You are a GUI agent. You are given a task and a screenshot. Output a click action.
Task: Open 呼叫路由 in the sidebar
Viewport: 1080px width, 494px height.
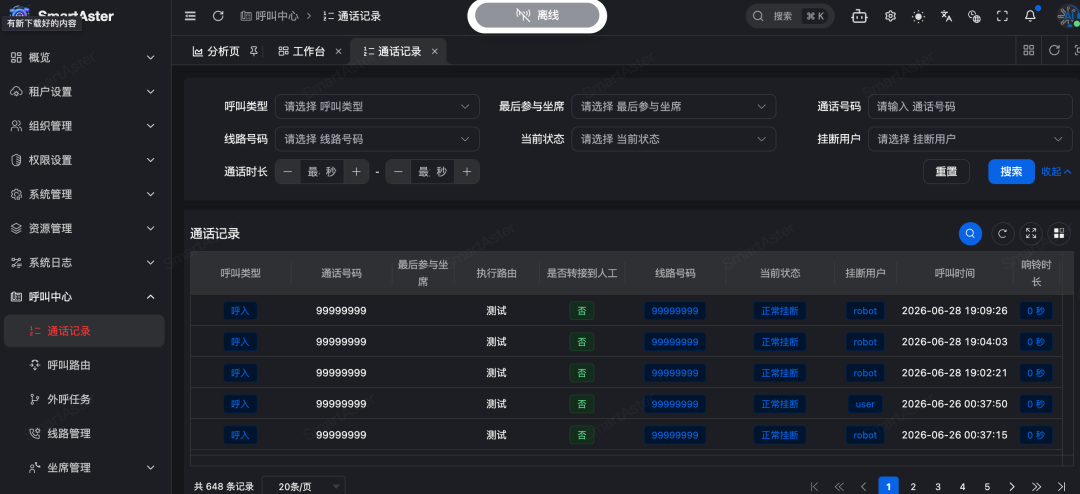[x=84, y=365]
